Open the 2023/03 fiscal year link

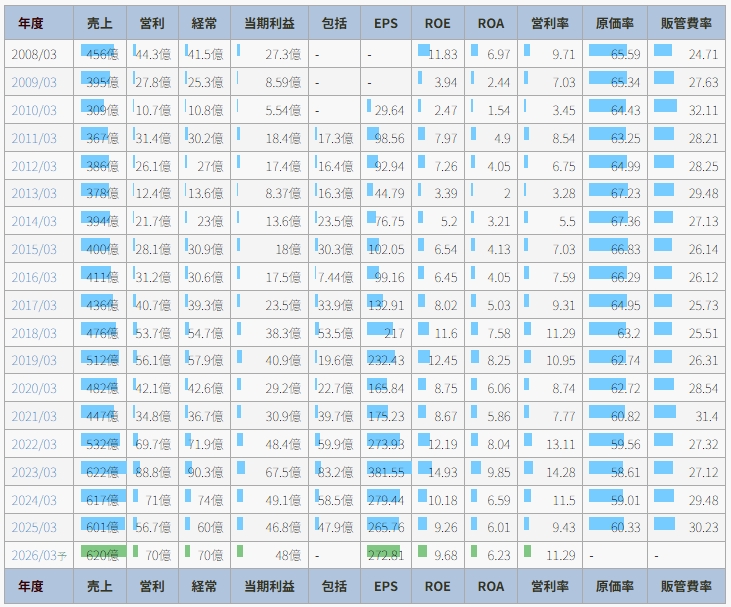click(34, 471)
